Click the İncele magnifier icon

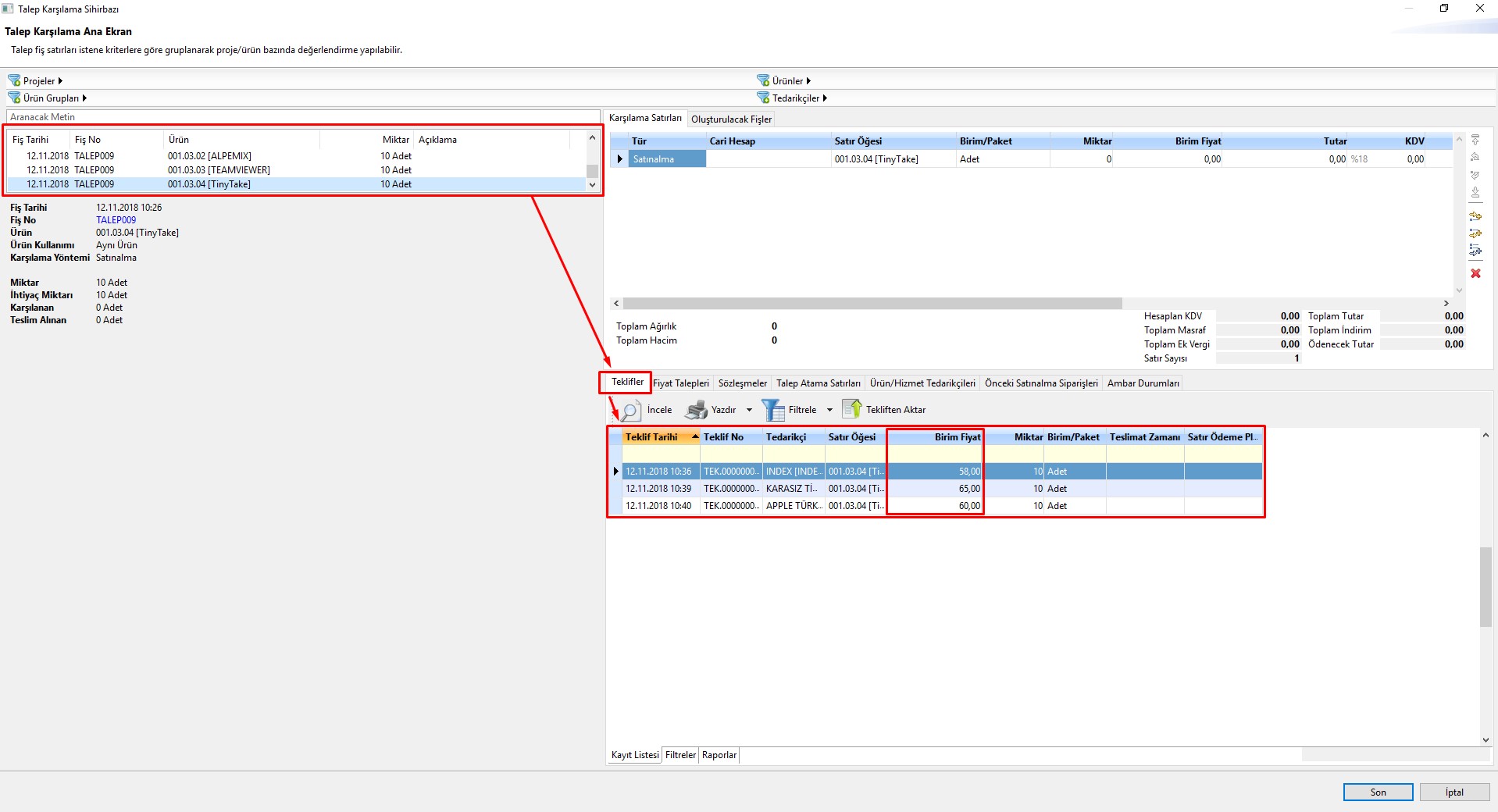pos(630,410)
